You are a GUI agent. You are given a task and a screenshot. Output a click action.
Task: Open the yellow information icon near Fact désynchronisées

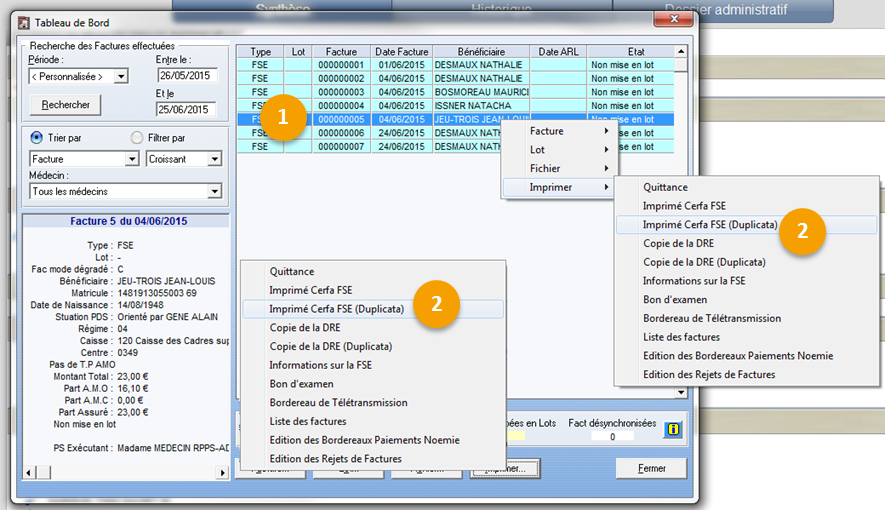point(673,429)
